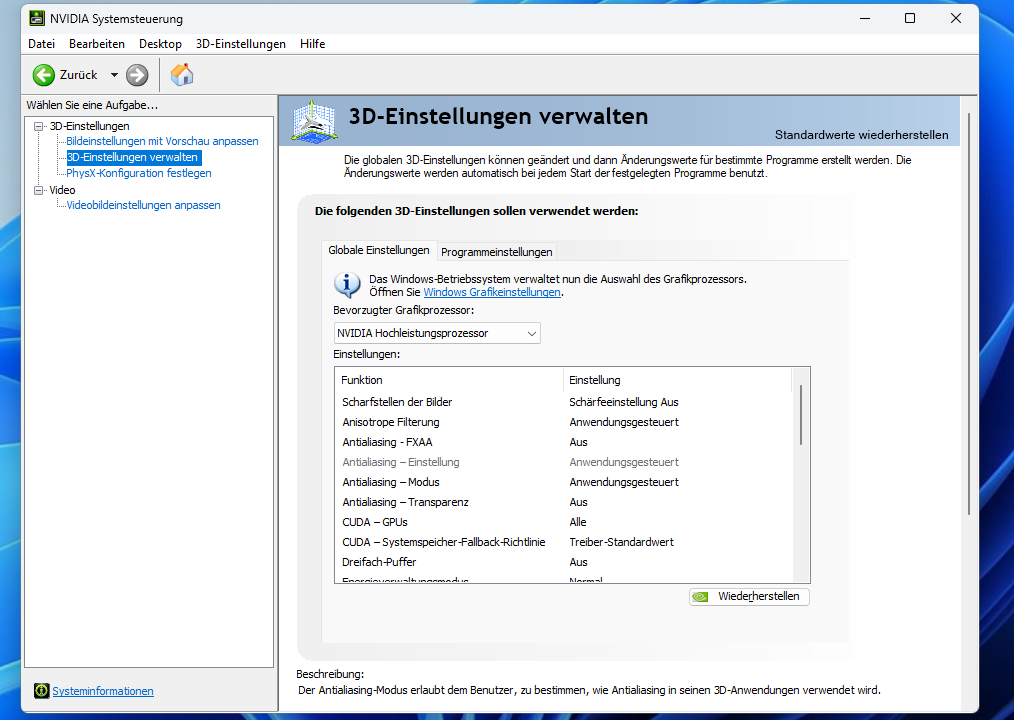Viewport: 1014px width, 720px height.
Task: Click the Windows Grafikeinstellungen link
Action: (x=491, y=292)
